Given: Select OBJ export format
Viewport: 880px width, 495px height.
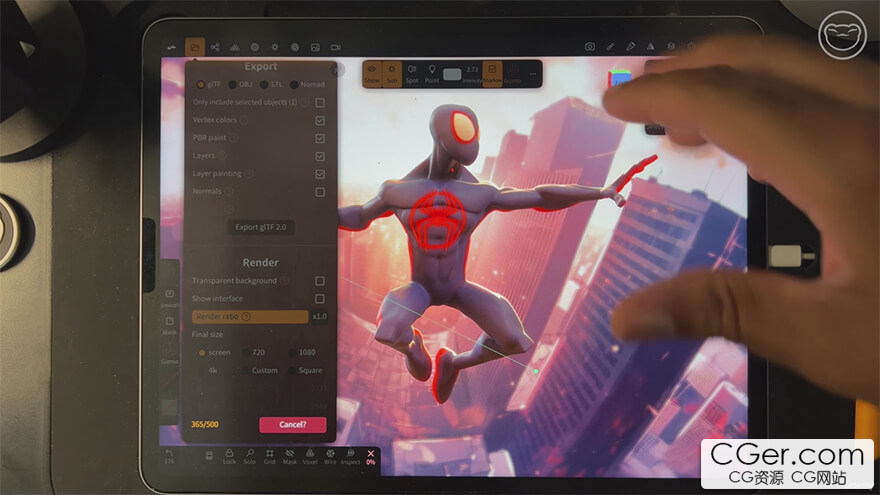Looking at the screenshot, I should 240,84.
